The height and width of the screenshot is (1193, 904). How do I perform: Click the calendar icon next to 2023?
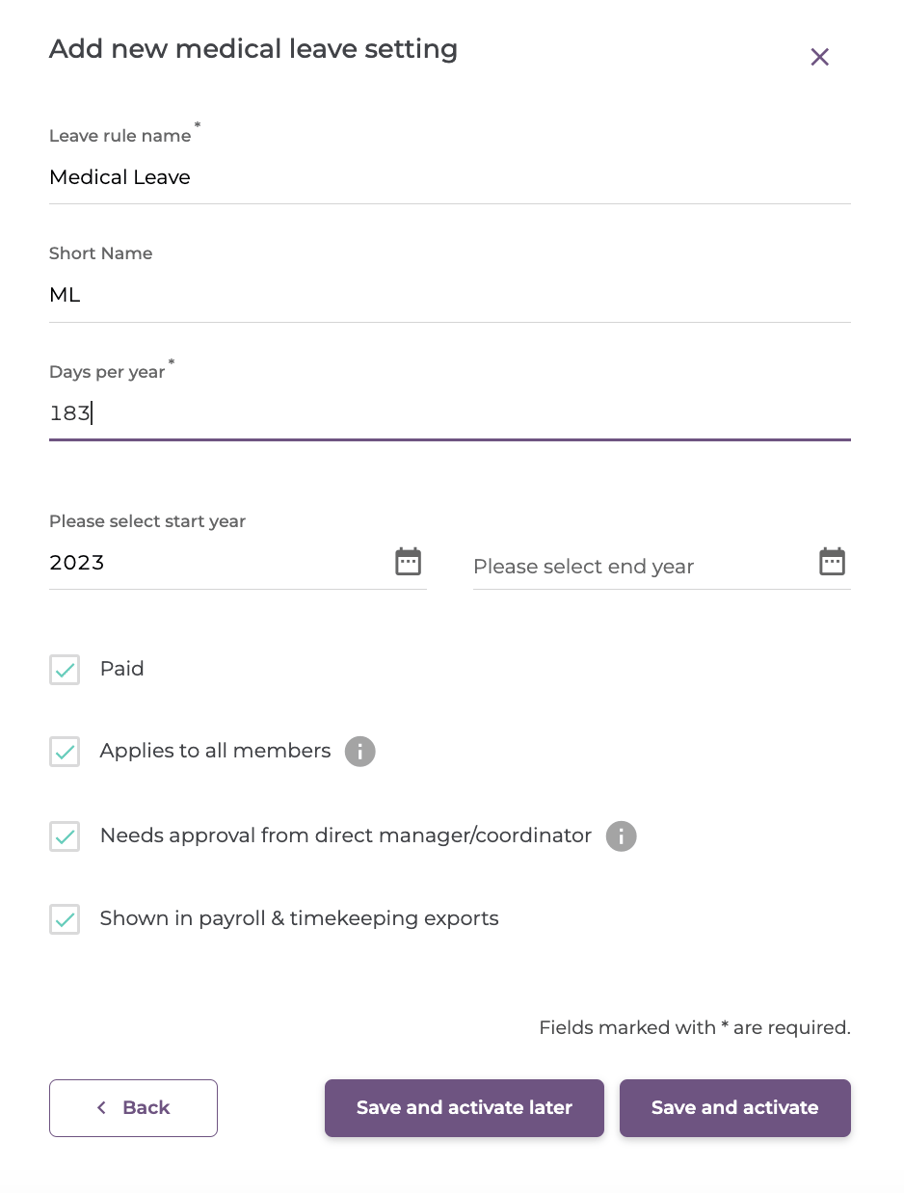408,561
